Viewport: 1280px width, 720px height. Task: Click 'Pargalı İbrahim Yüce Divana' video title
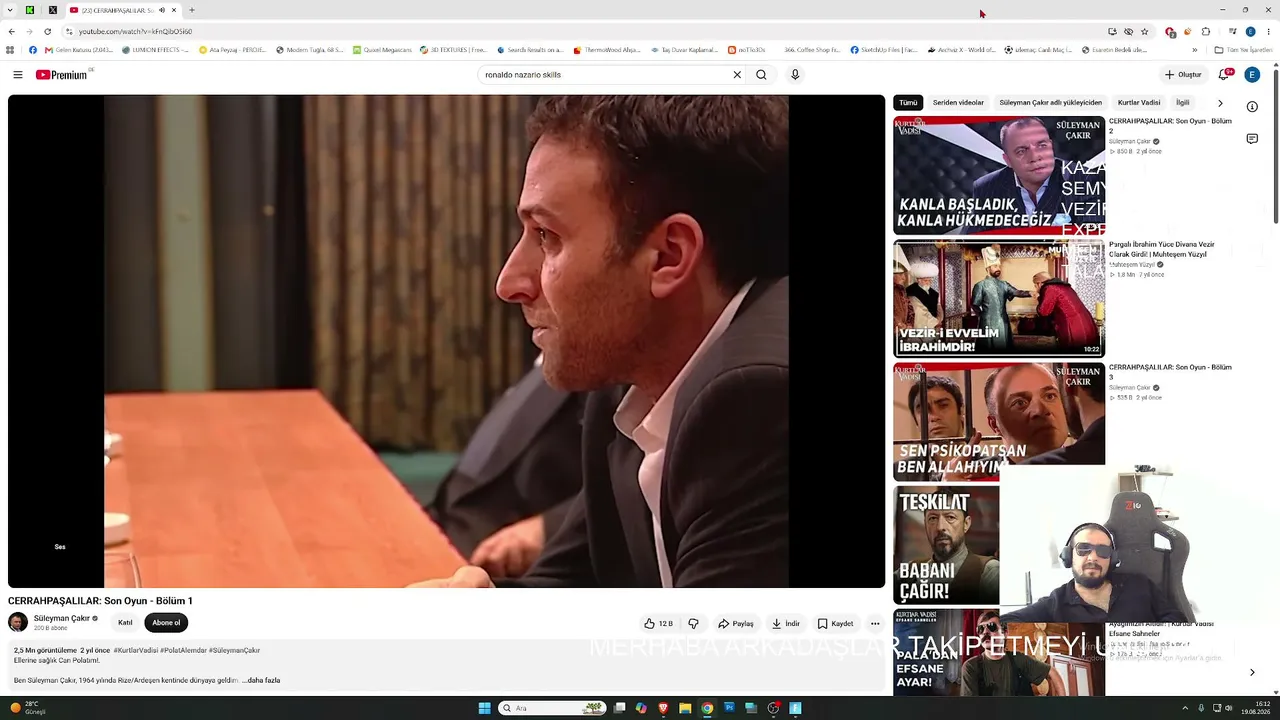(1162, 249)
